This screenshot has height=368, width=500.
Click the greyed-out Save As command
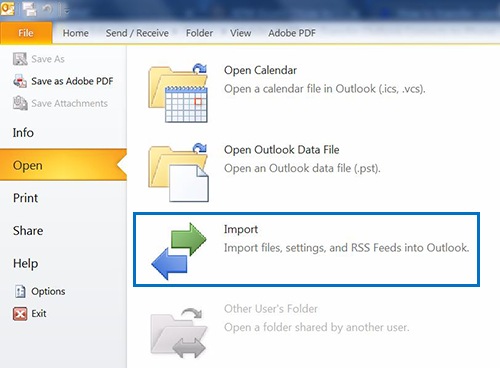(39, 59)
